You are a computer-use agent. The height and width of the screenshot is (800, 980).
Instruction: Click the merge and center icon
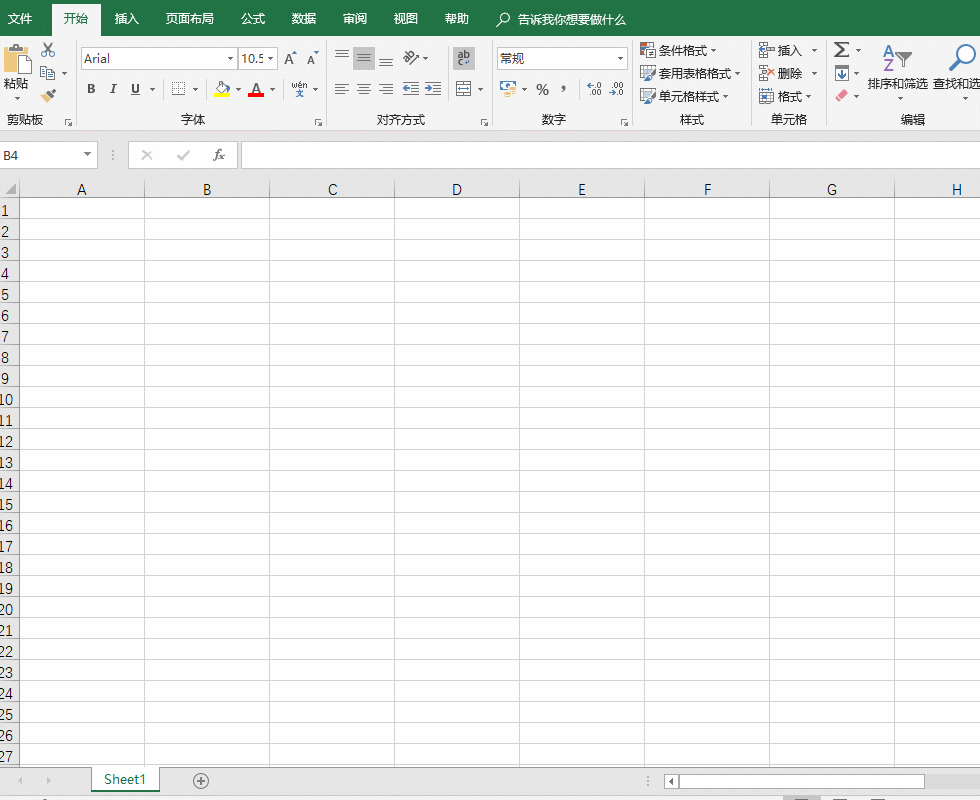pos(464,89)
